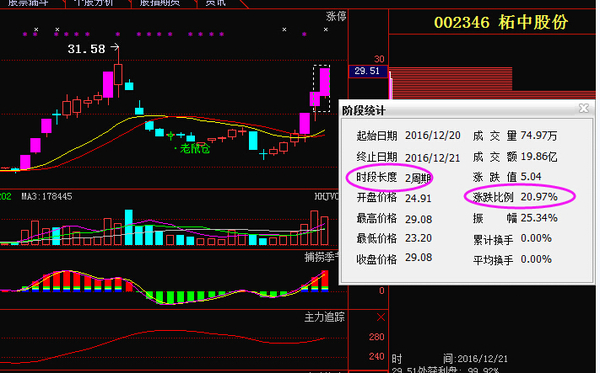Select the latest magenta candle in dashed range
The height and width of the screenshot is (373, 600).
click(324, 82)
